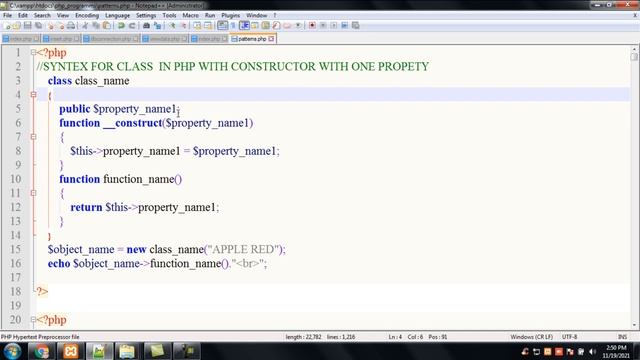This screenshot has width=640, height=360.
Task: Open XAMPP from the taskbar
Action: 70,351
